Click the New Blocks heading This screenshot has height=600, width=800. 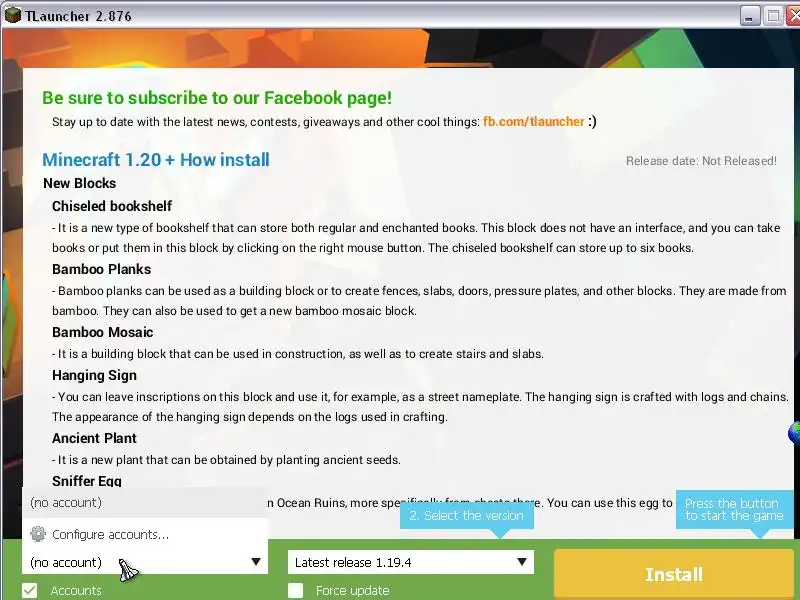click(x=80, y=183)
